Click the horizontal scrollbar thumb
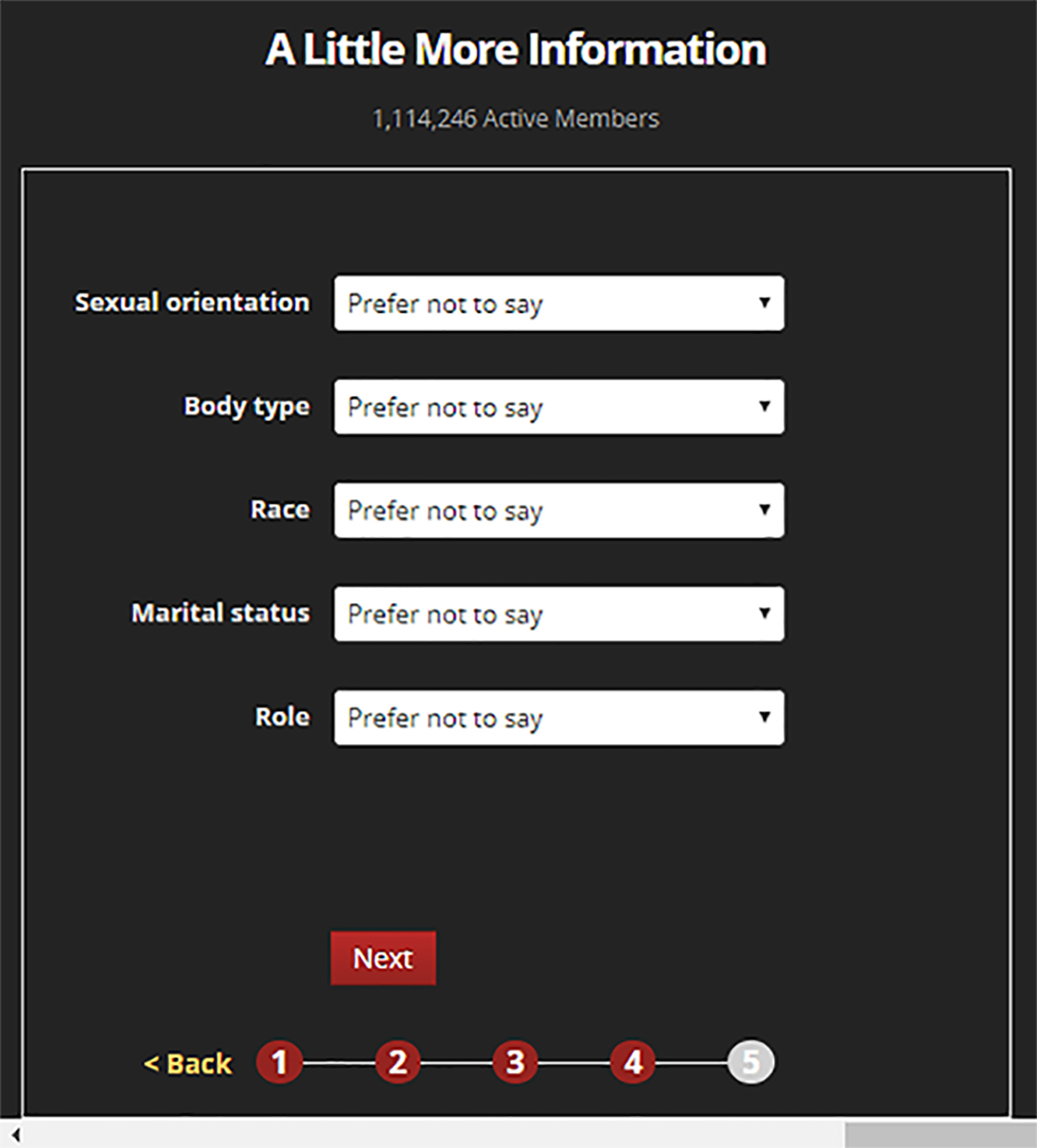The height and width of the screenshot is (1148, 1037). [940, 1135]
